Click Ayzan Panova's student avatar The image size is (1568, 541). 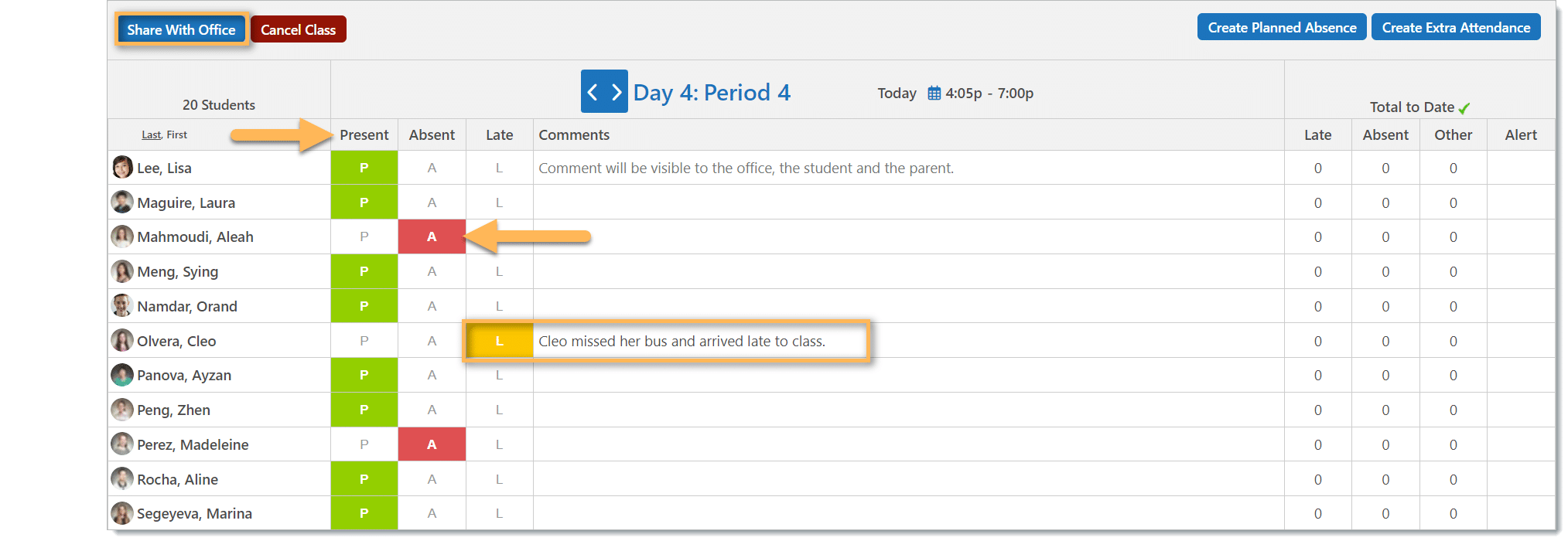(x=122, y=376)
